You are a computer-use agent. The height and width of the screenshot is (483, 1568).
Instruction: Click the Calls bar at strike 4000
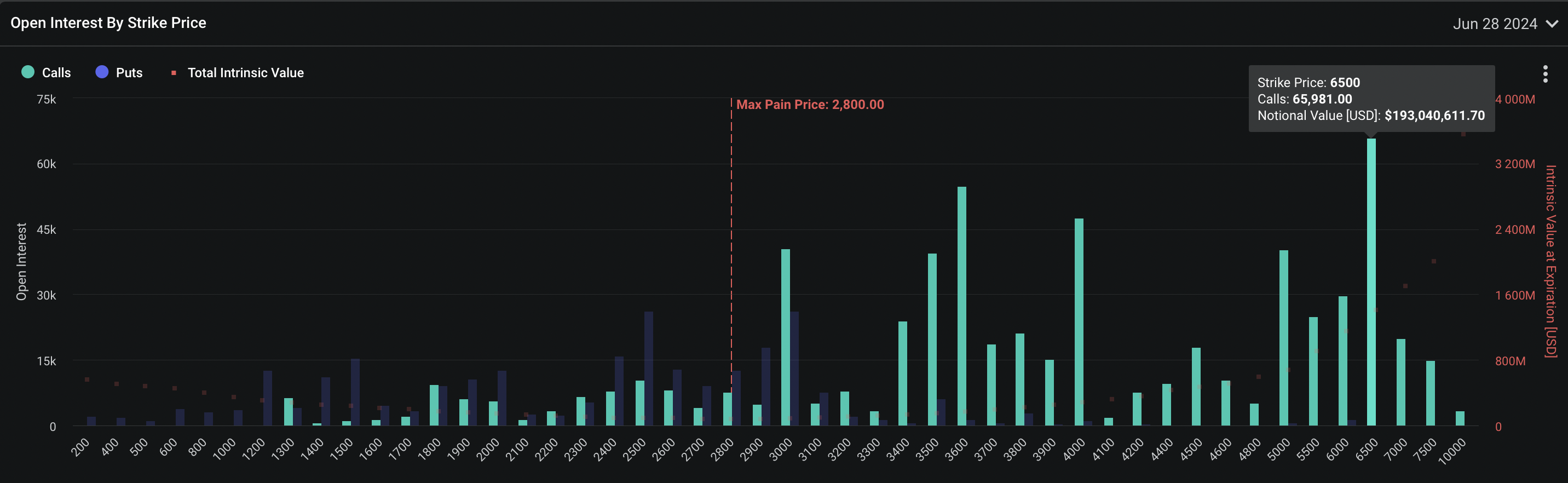point(1079,321)
